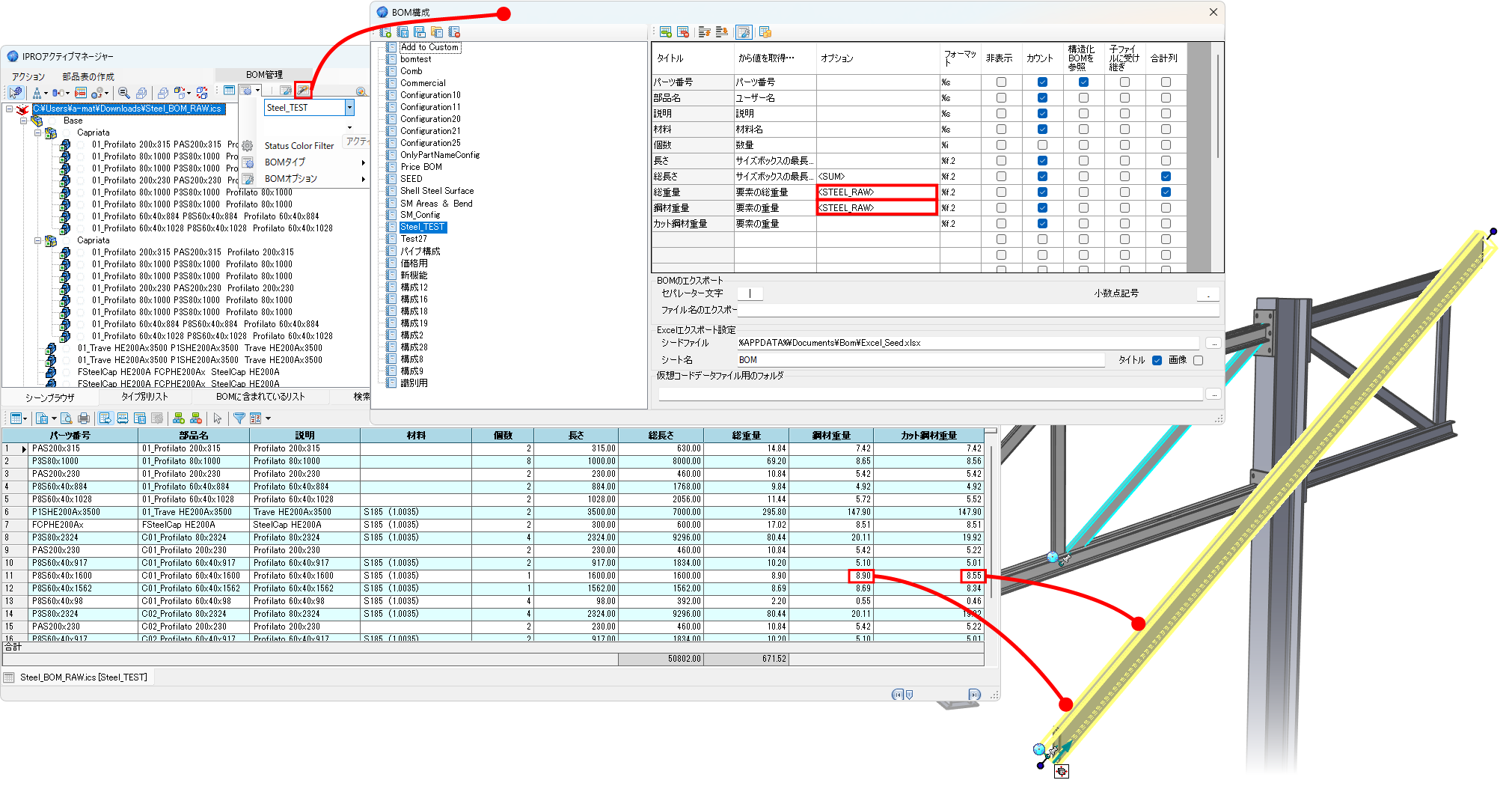Viewport: 1512px width, 786px height.
Task: Click the 総重量 column header
Action: pos(746,435)
